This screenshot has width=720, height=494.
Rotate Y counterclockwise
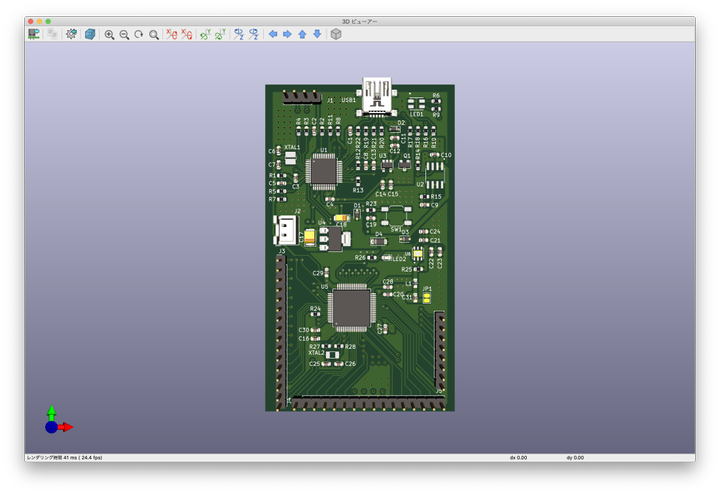click(x=220, y=34)
